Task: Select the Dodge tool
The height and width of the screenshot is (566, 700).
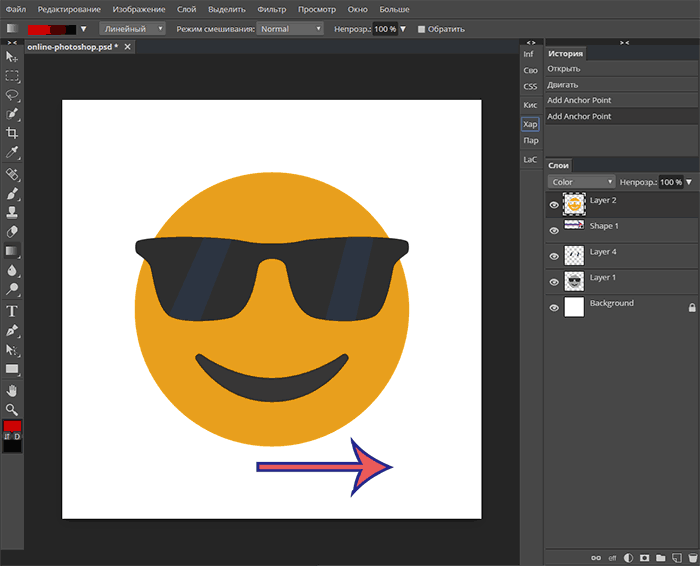Action: (x=12, y=289)
